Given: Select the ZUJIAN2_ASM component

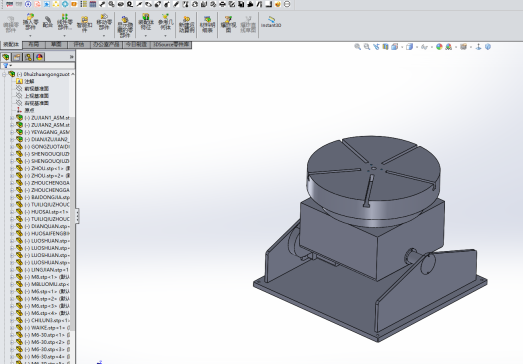Looking at the screenshot, I should point(43,125).
